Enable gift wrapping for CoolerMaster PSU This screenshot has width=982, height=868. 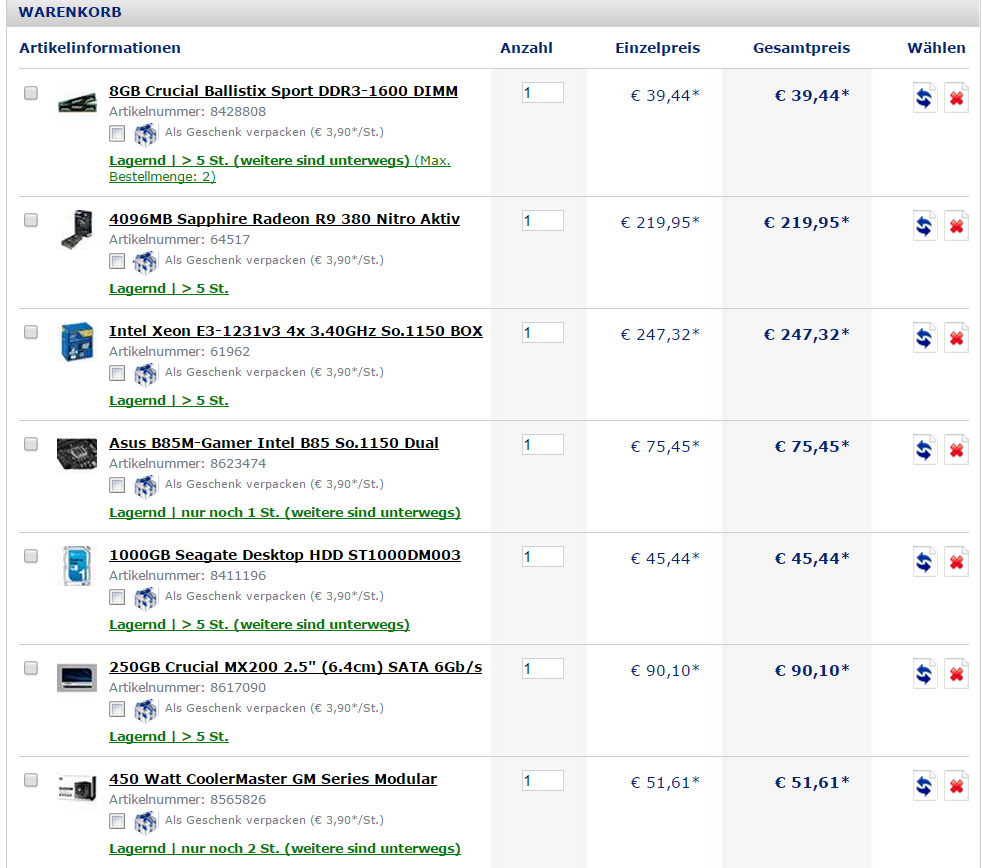click(x=117, y=821)
